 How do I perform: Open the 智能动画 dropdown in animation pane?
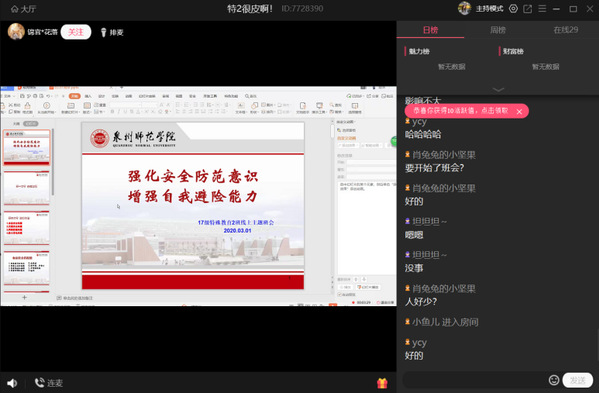tap(371, 146)
